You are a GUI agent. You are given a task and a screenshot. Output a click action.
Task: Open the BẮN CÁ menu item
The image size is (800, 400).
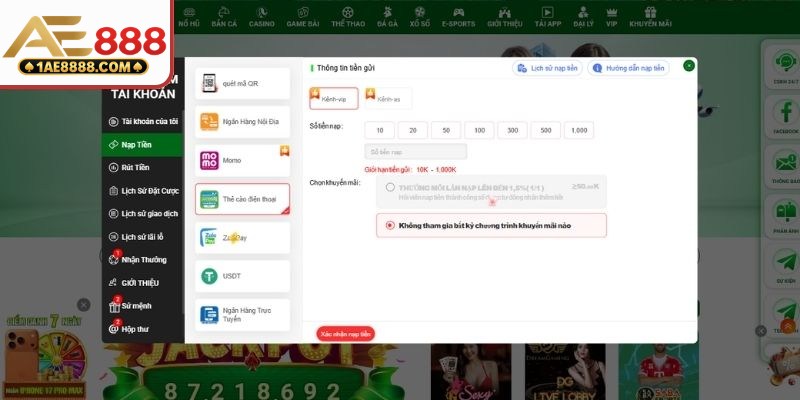pyautogui.click(x=224, y=18)
